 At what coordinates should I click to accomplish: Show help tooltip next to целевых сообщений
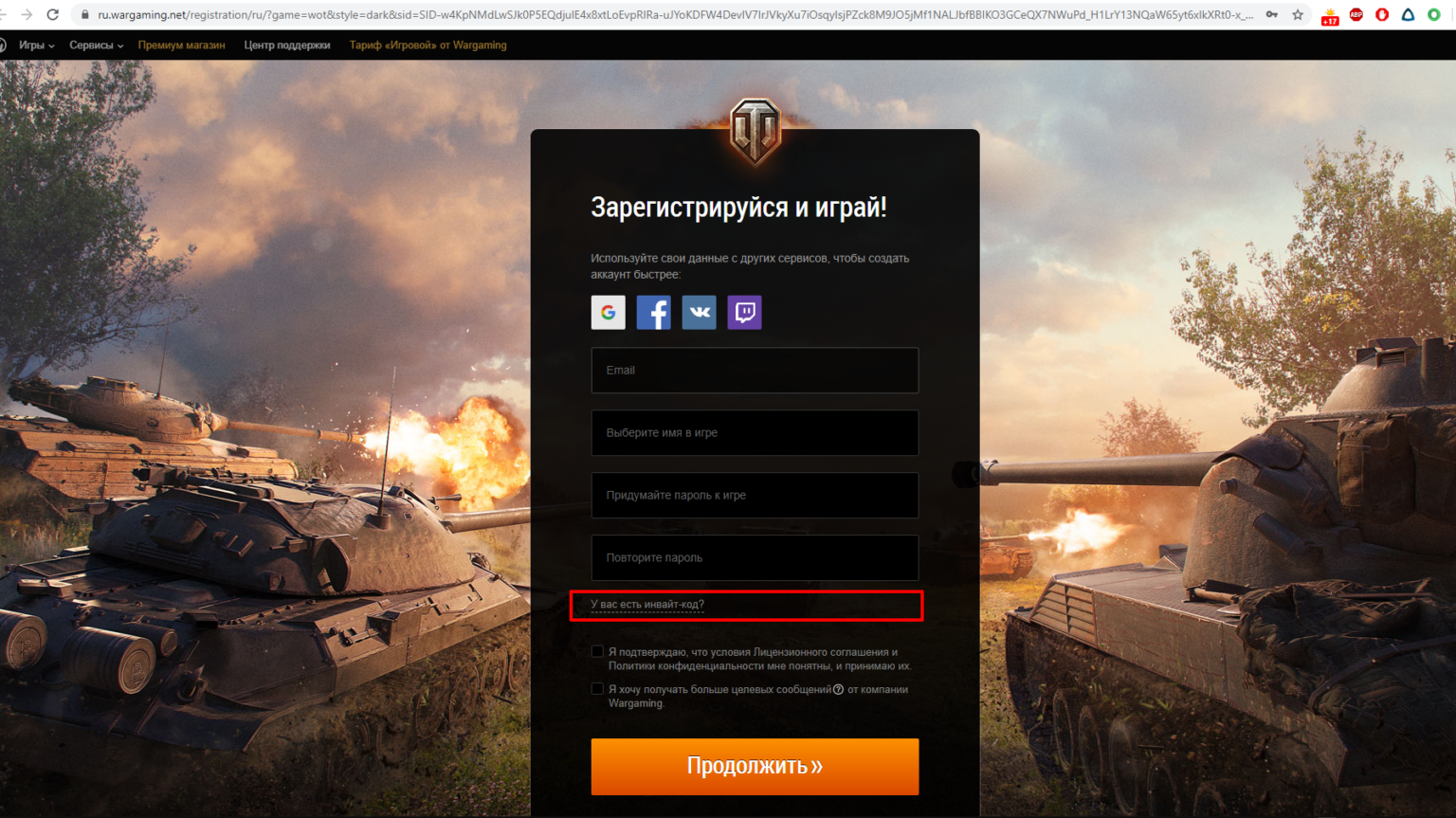click(838, 689)
